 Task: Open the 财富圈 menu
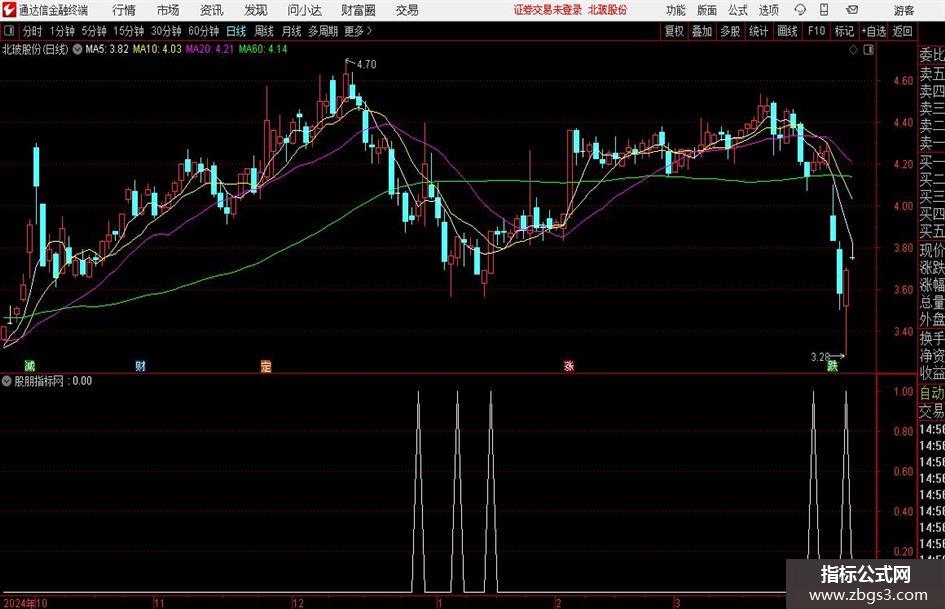tap(359, 10)
